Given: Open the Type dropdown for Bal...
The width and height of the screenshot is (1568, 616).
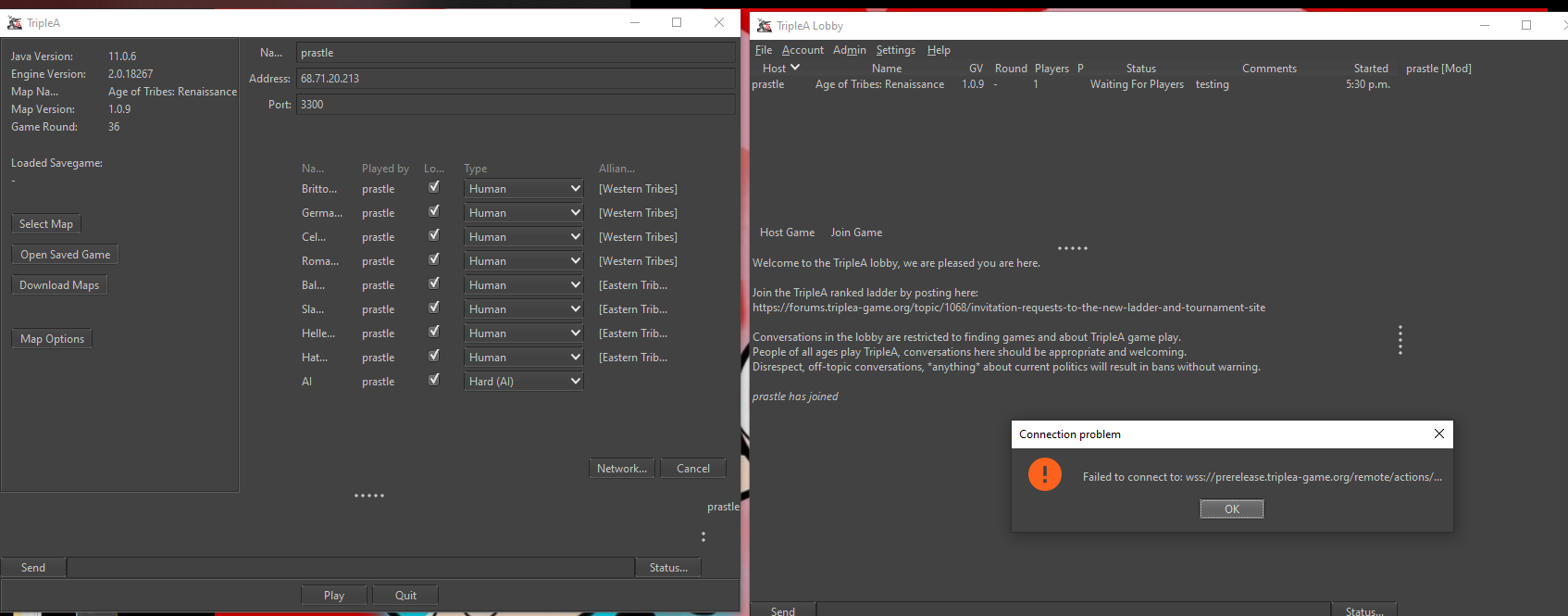Looking at the screenshot, I should tap(524, 285).
